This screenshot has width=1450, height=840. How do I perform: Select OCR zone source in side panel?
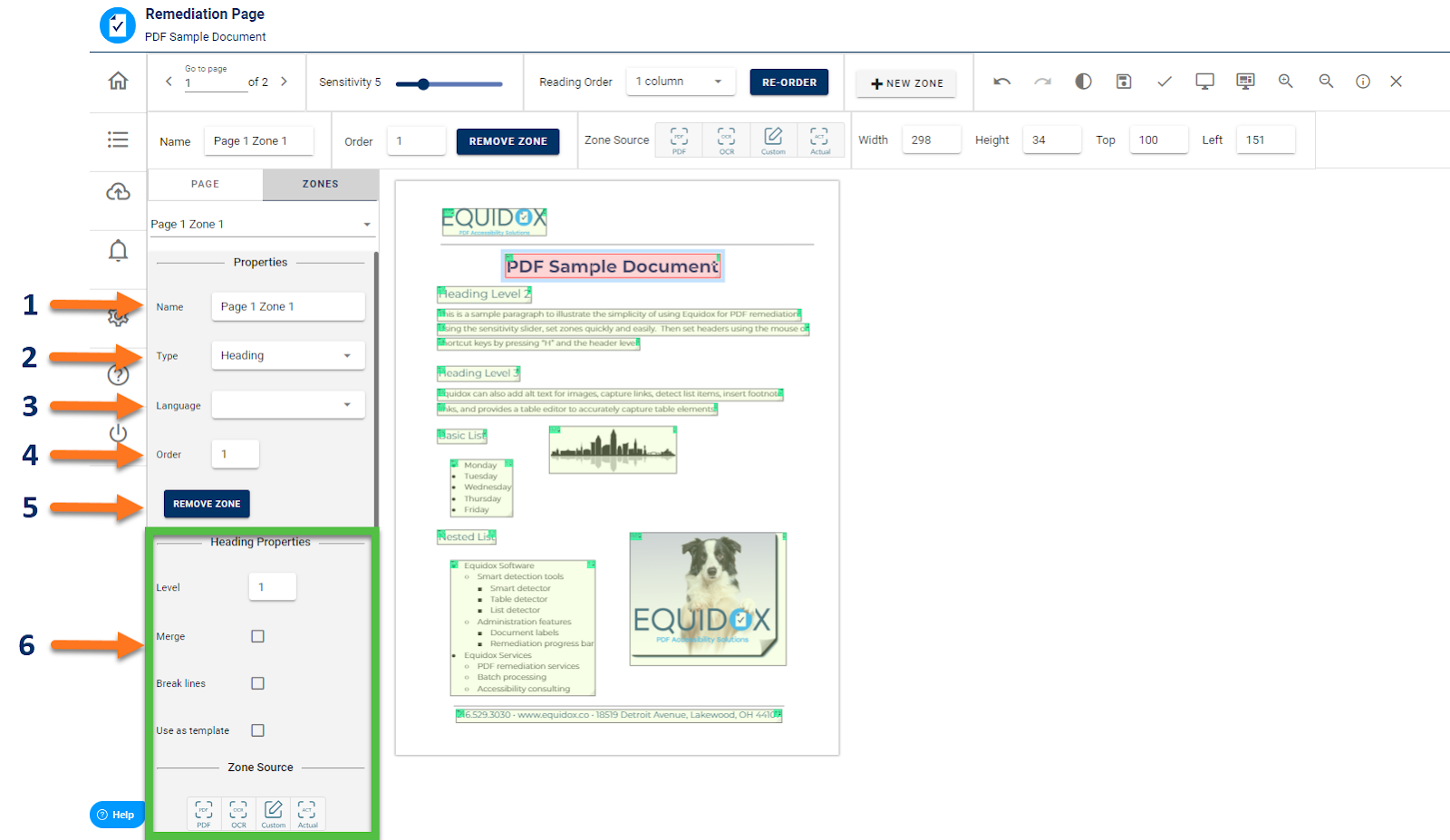tap(238, 814)
